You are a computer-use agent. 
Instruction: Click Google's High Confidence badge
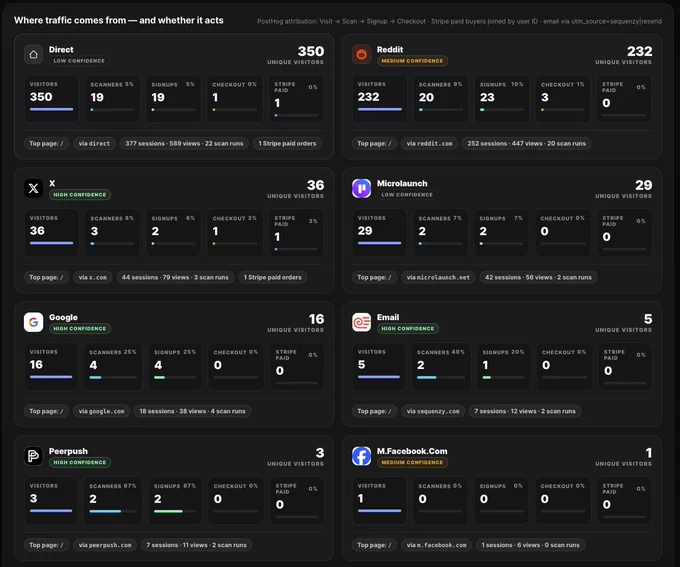coord(80,329)
